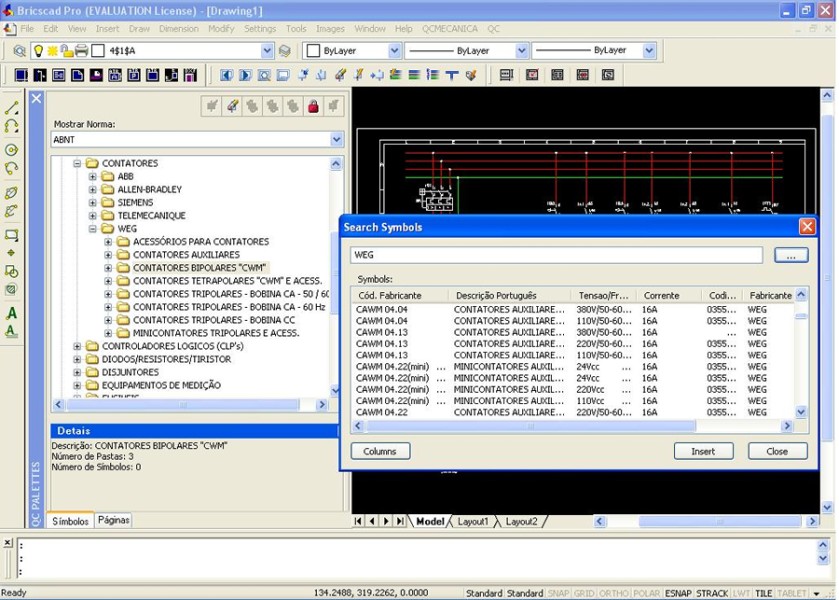
Task: Click the browse '...' button next to WEG
Action: [x=791, y=255]
